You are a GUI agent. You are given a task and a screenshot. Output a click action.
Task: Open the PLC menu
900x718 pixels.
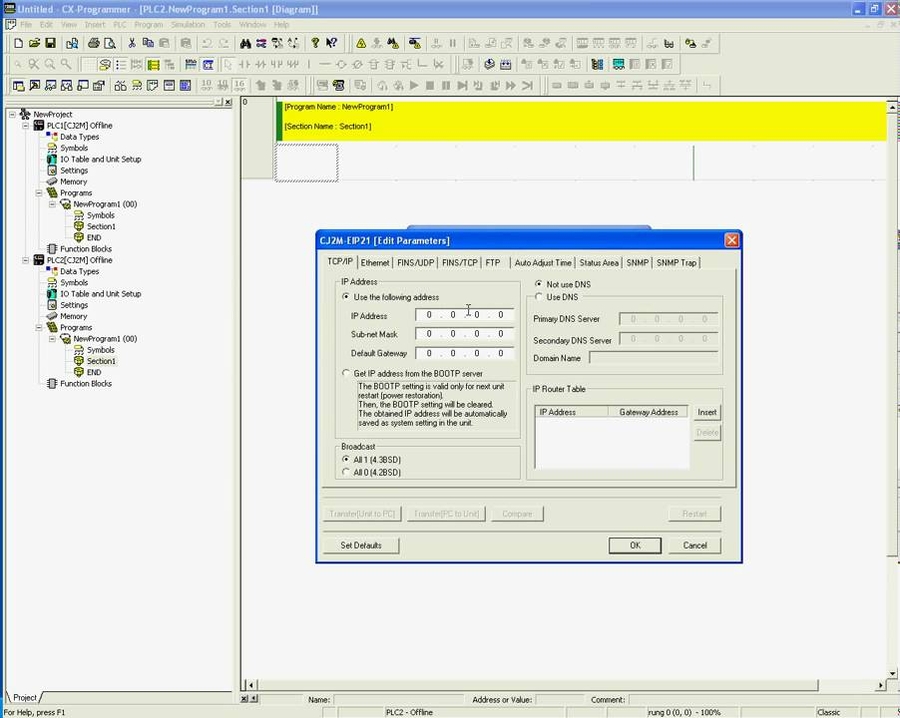(x=119, y=23)
